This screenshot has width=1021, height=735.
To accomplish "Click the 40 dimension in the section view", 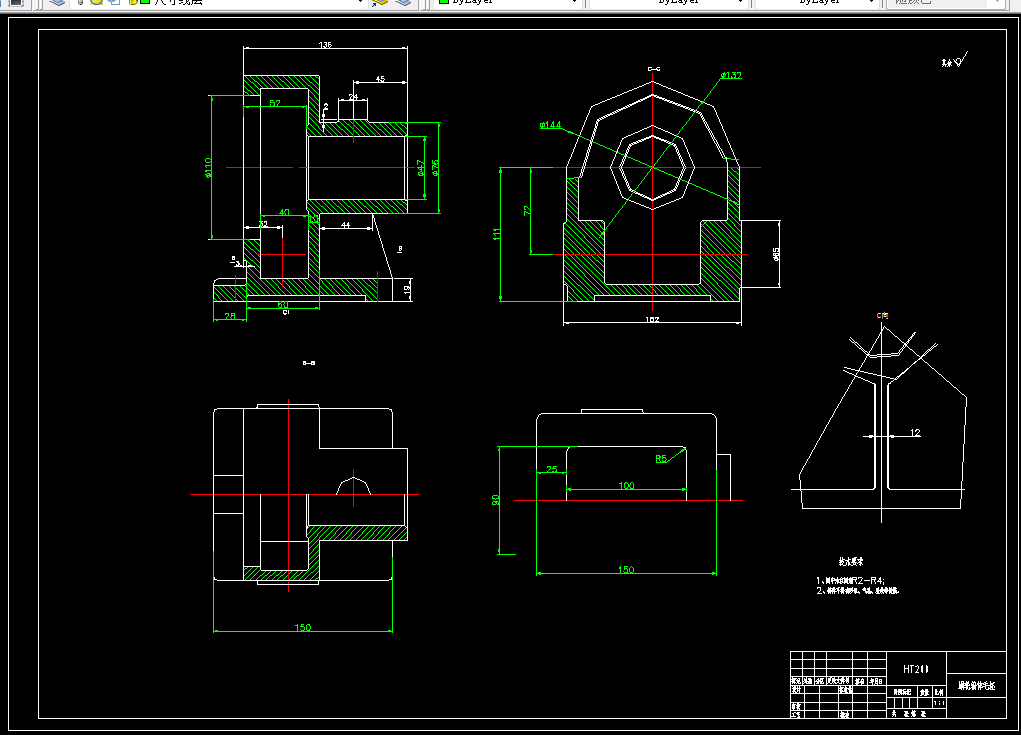I will (x=284, y=212).
